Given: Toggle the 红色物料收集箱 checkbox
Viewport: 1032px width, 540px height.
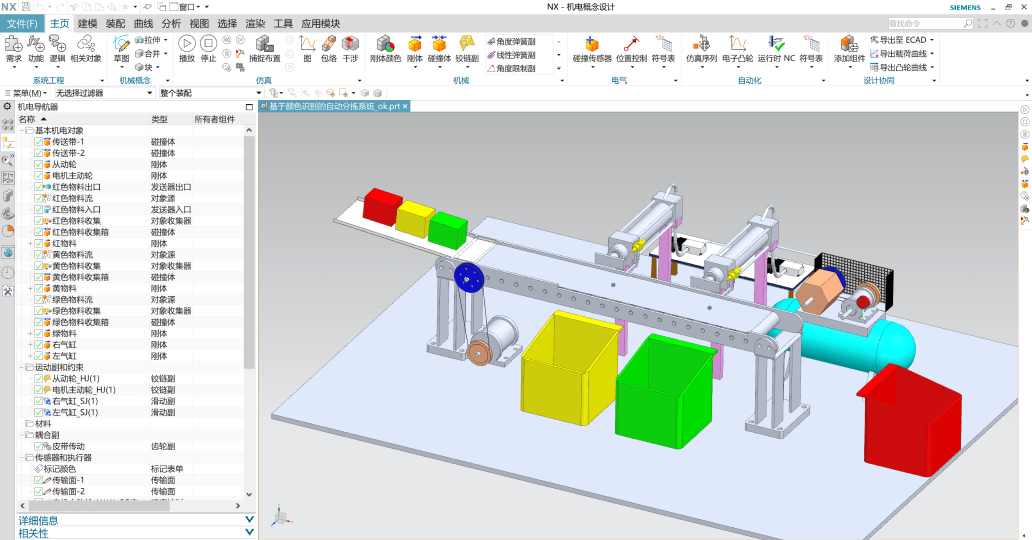Looking at the screenshot, I should 39,232.
